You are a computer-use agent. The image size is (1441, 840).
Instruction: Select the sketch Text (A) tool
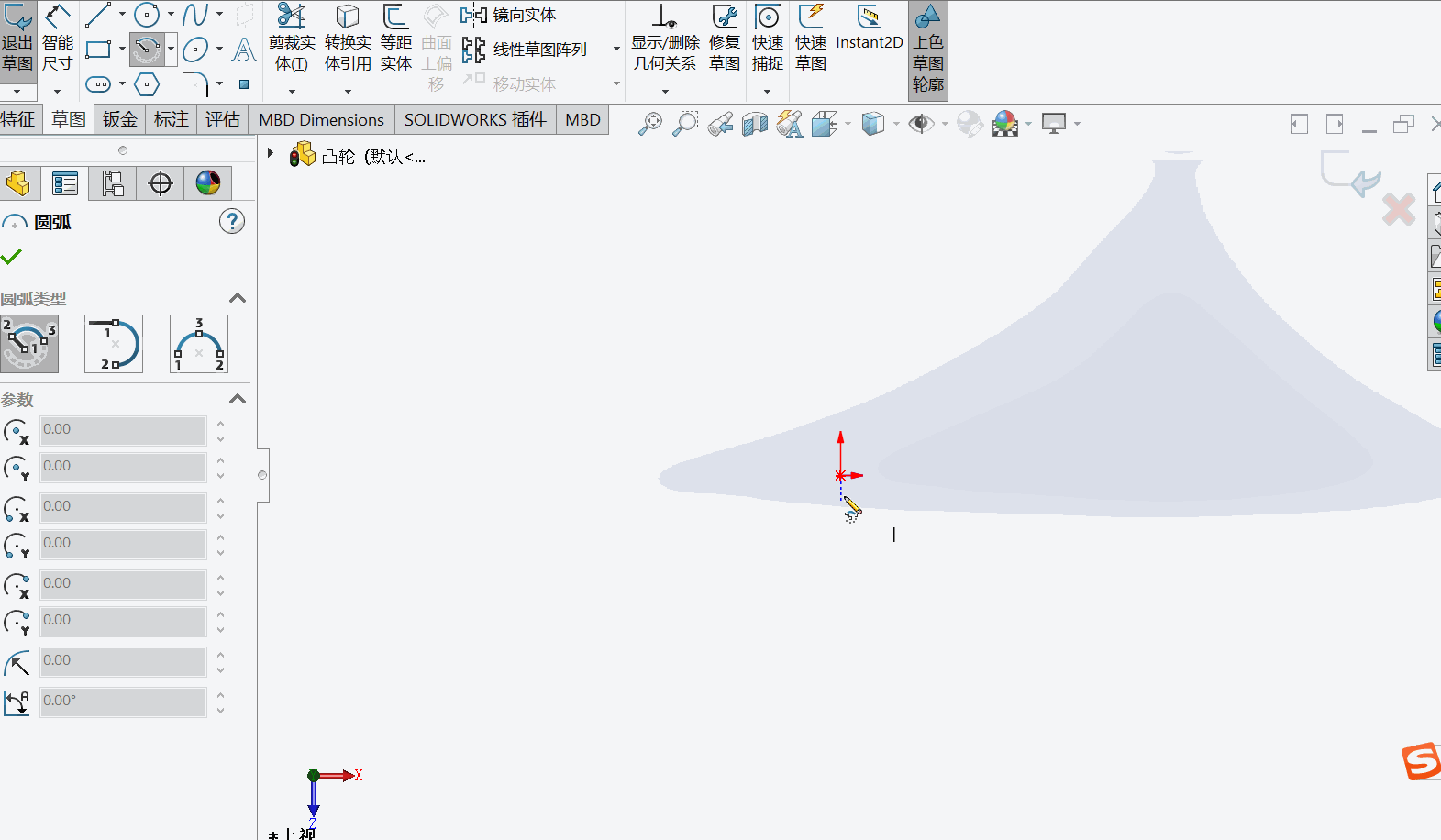[x=243, y=49]
